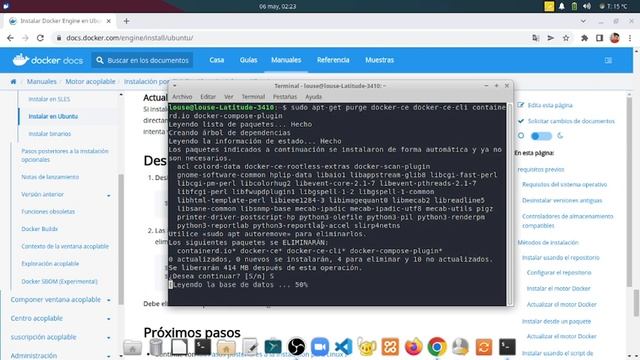Viewport: 640px width, 360px height.
Task: Click Motor acoplable breadcrumb link
Action: (90, 82)
